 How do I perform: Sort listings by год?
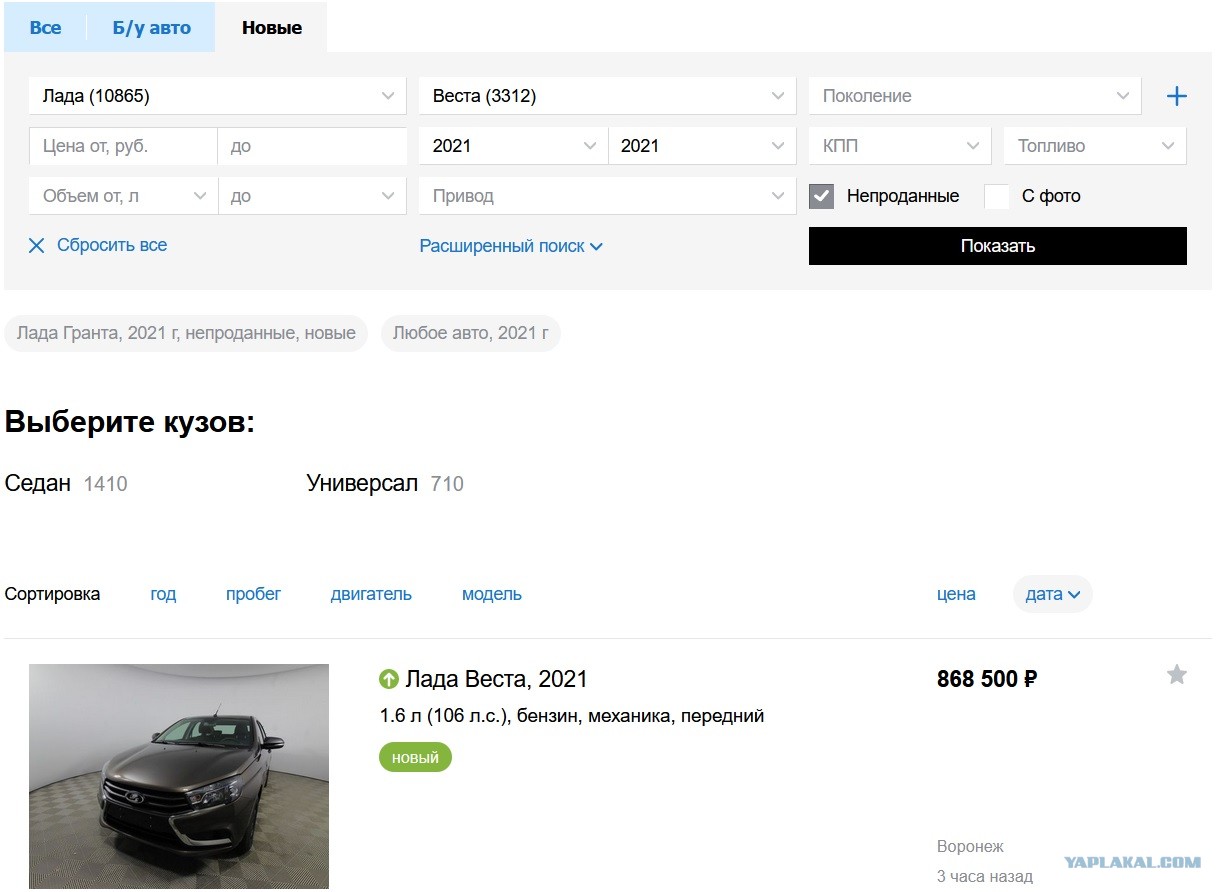click(x=163, y=594)
